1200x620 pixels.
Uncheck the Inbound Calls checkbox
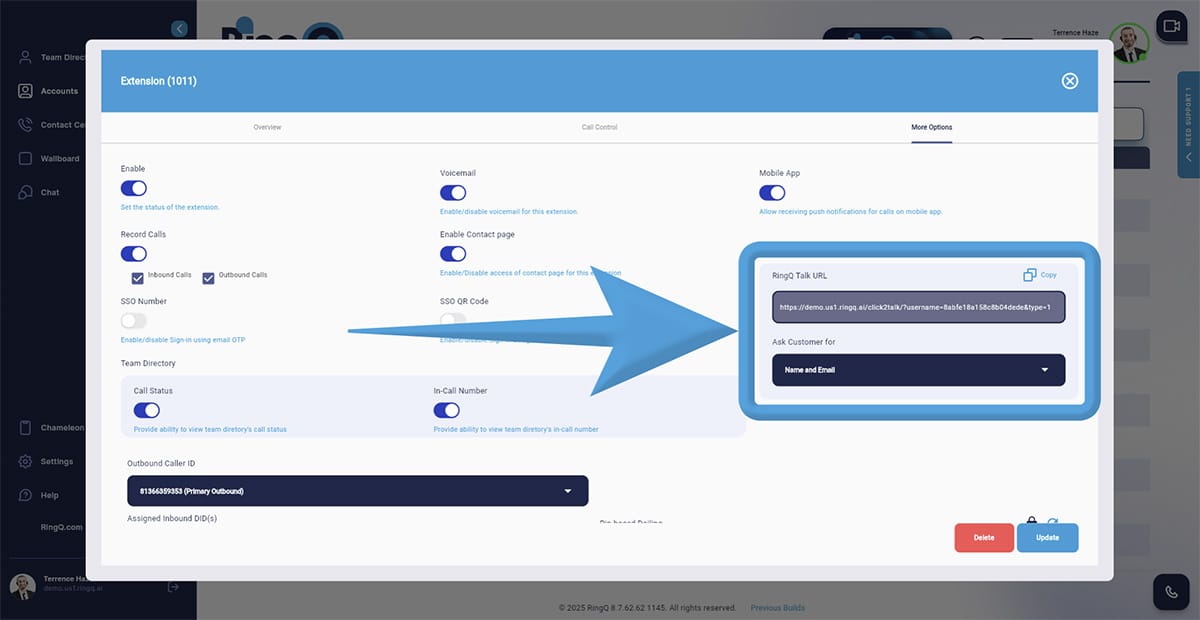pyautogui.click(x=139, y=278)
